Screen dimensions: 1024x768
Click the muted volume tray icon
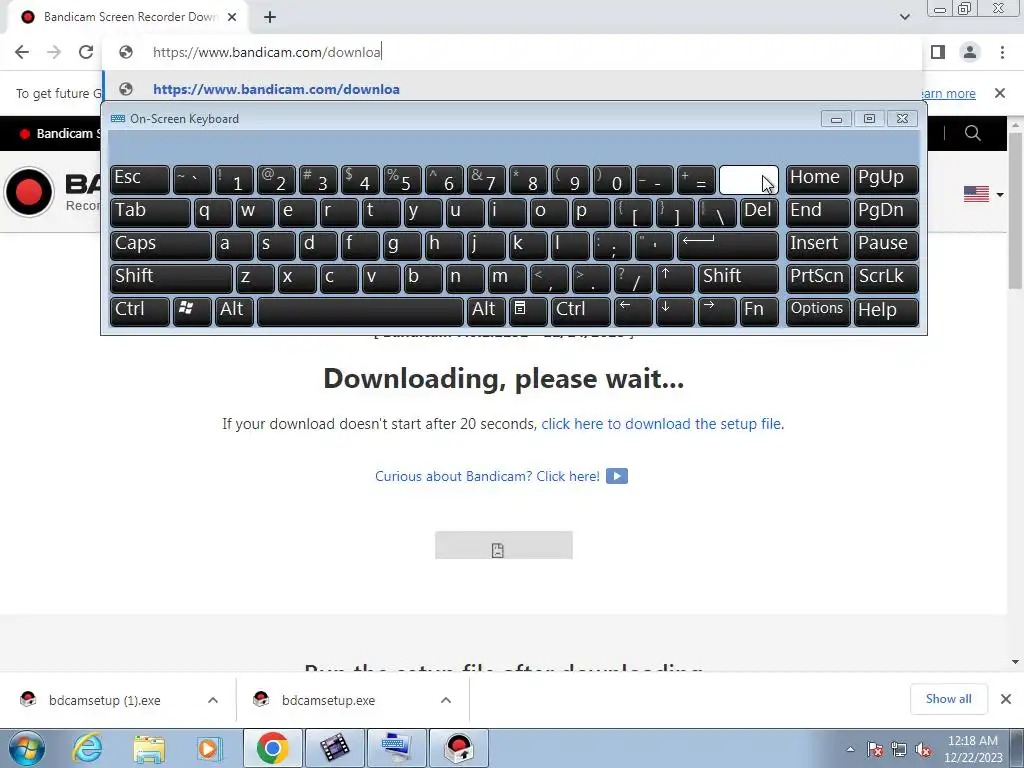[x=923, y=750]
